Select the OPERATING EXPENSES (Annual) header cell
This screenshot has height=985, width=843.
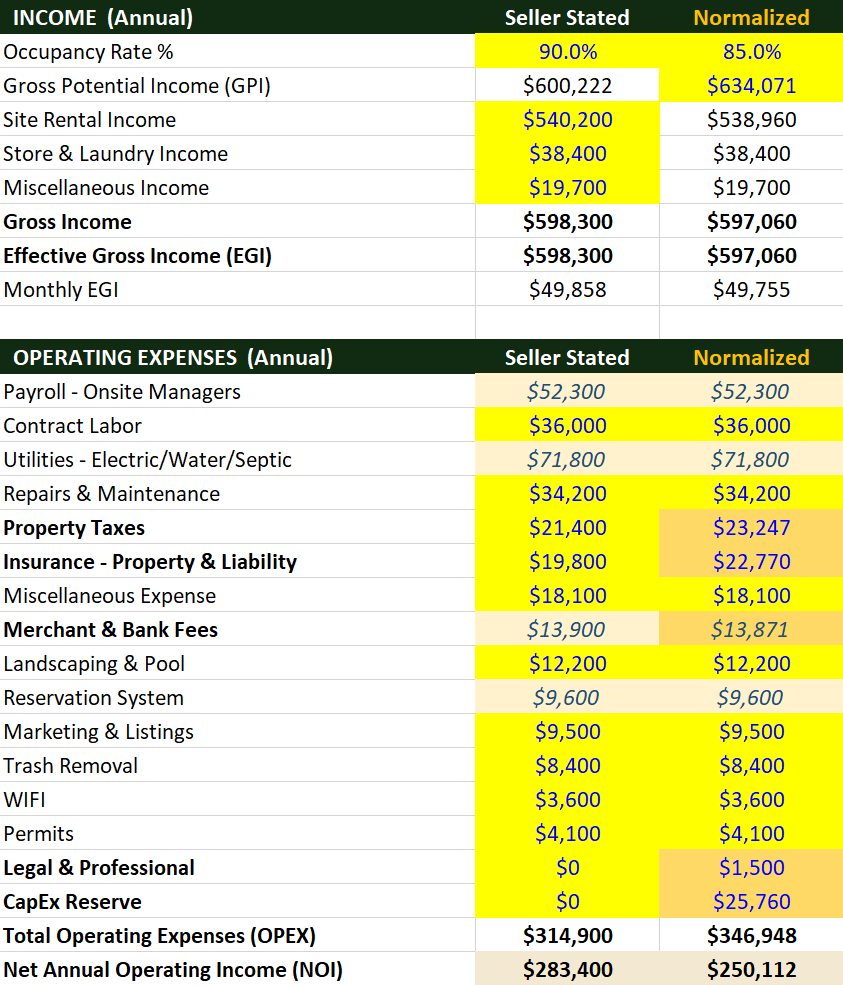[x=237, y=357]
